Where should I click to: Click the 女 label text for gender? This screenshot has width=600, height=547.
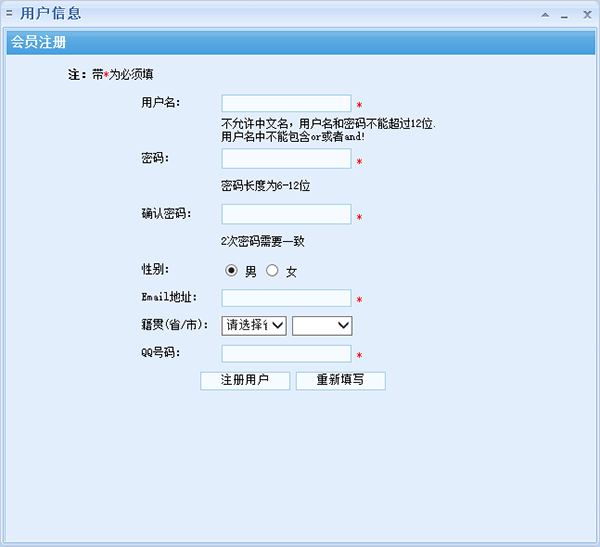tap(291, 272)
